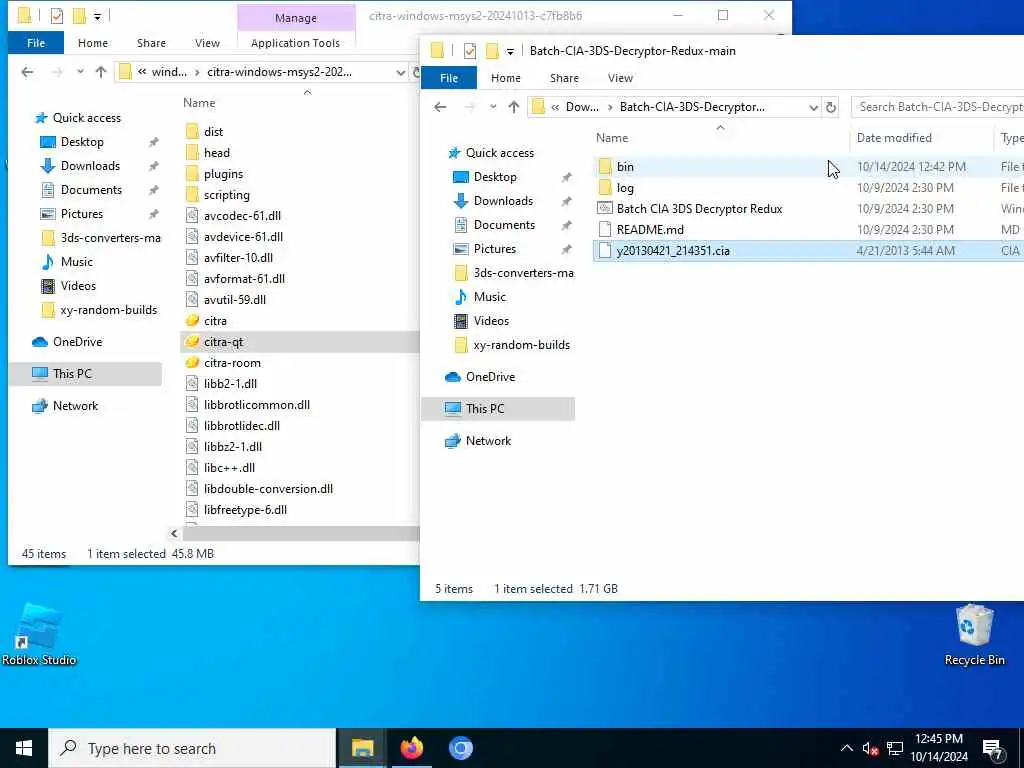This screenshot has height=768, width=1024.
Task: Go back in Citra window navigation
Action: pyautogui.click(x=27, y=72)
